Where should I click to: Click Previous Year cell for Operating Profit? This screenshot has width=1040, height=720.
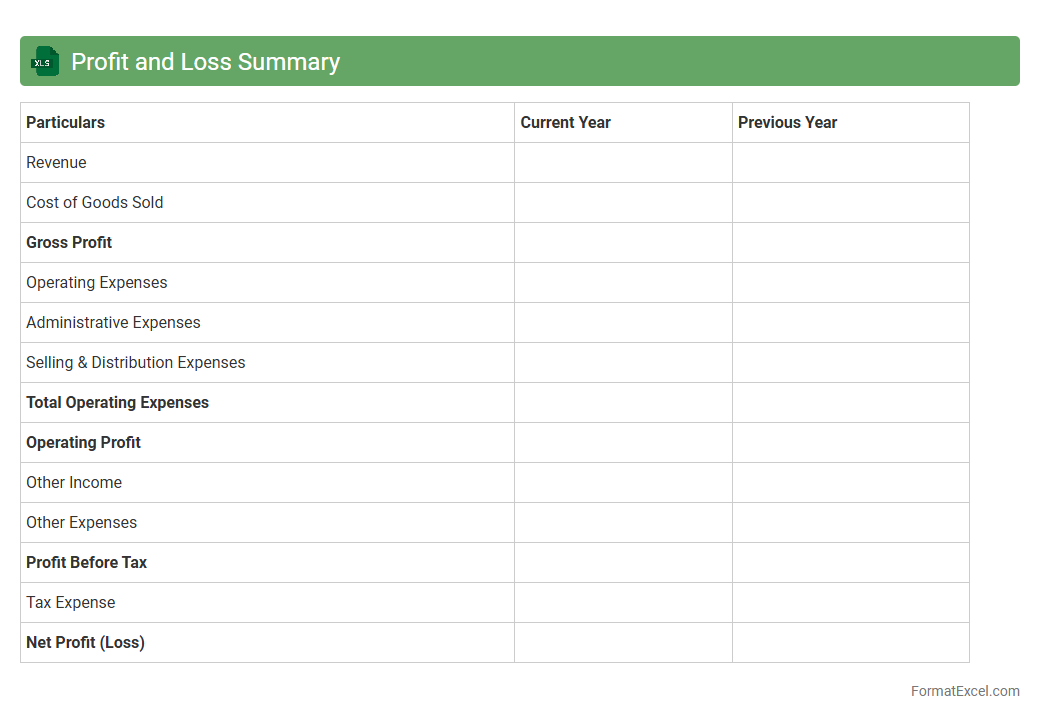(x=850, y=443)
